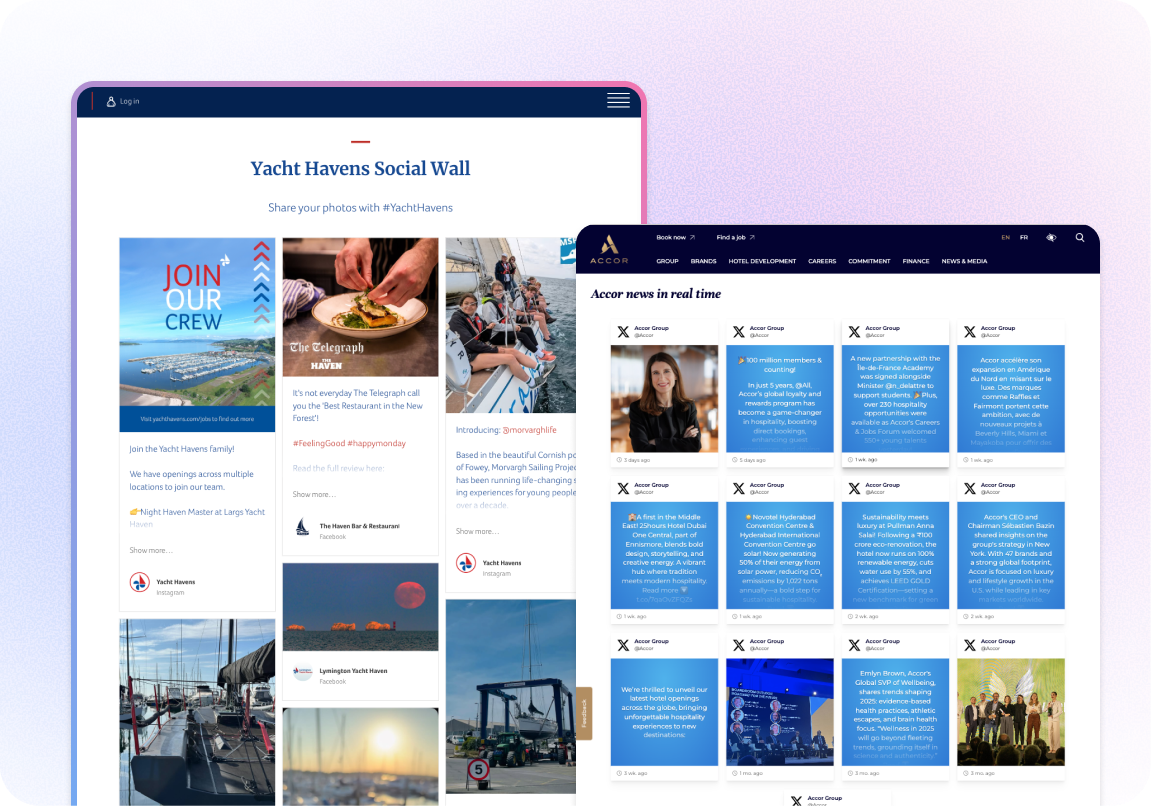This screenshot has width=1151, height=806.
Task: Open the FINANCE menu item
Action: click(x=915, y=261)
